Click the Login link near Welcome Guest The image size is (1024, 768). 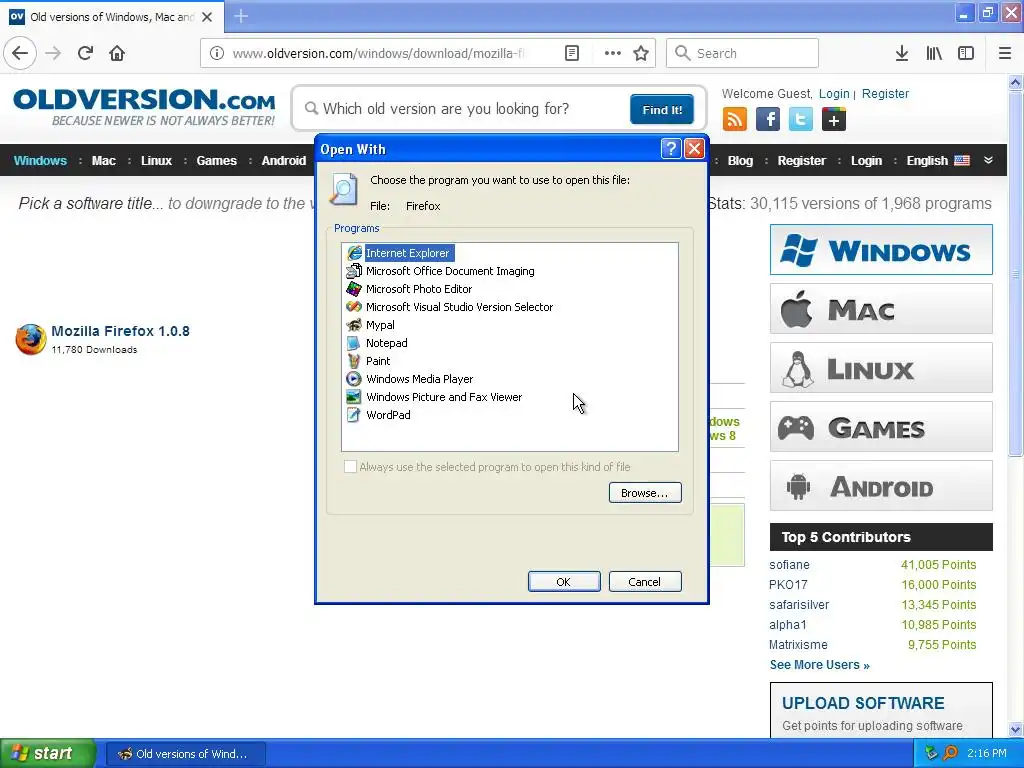834,93
